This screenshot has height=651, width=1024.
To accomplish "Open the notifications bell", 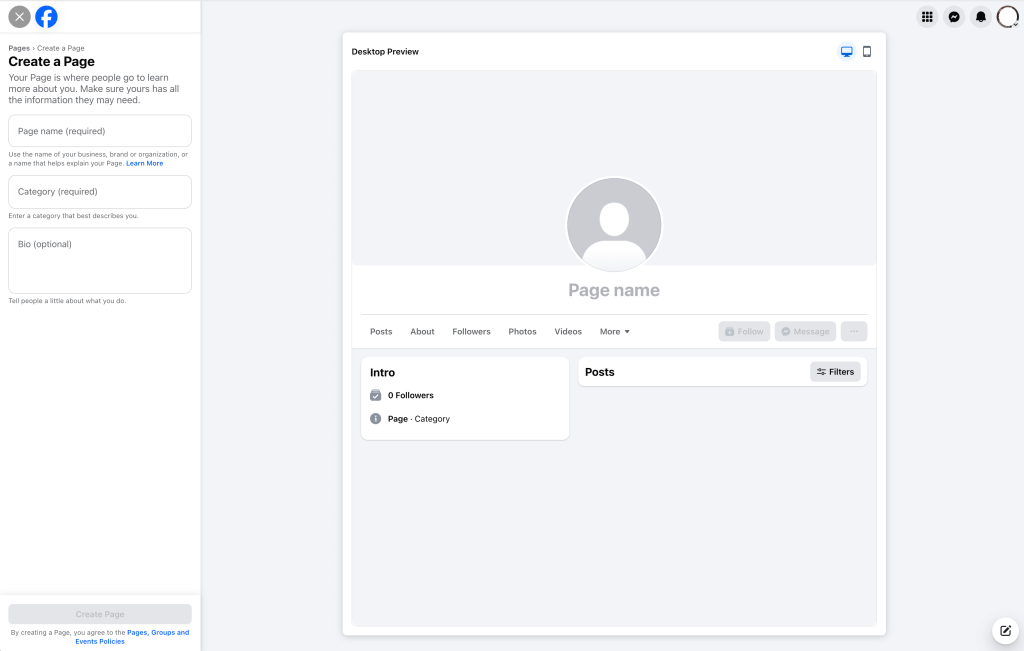I will (981, 17).
